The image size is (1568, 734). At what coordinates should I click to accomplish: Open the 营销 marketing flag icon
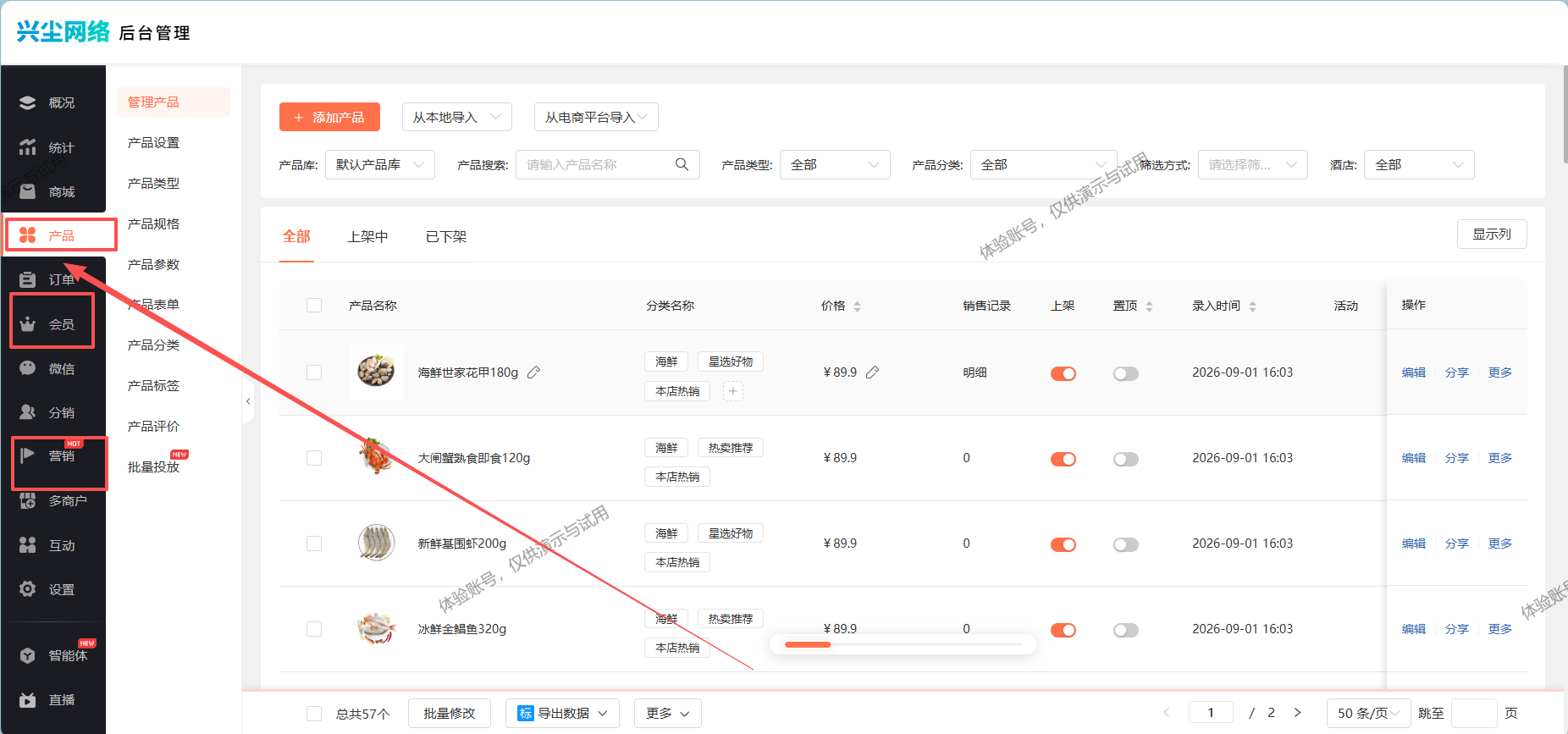click(28, 455)
